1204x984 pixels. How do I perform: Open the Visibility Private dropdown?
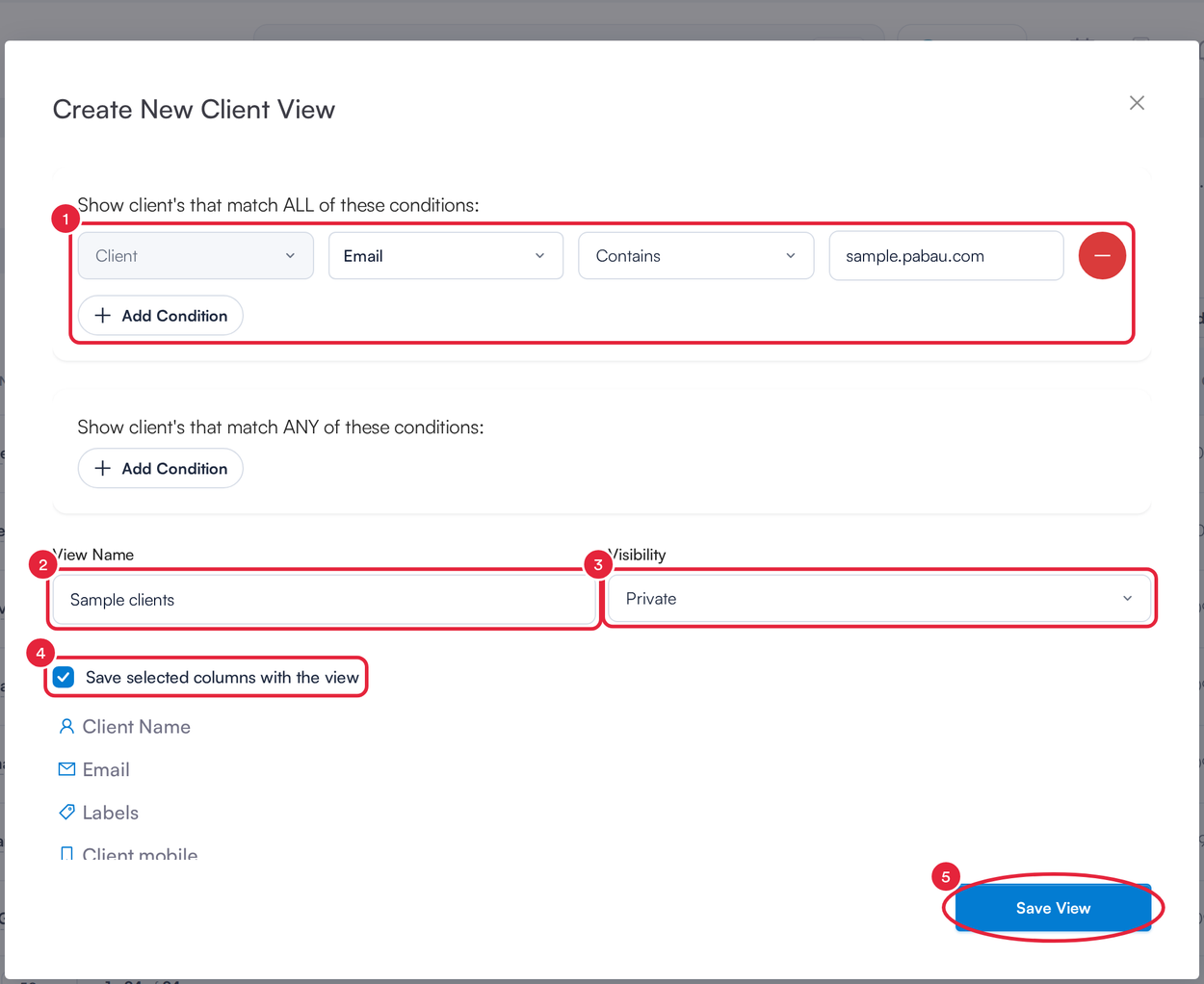[879, 599]
